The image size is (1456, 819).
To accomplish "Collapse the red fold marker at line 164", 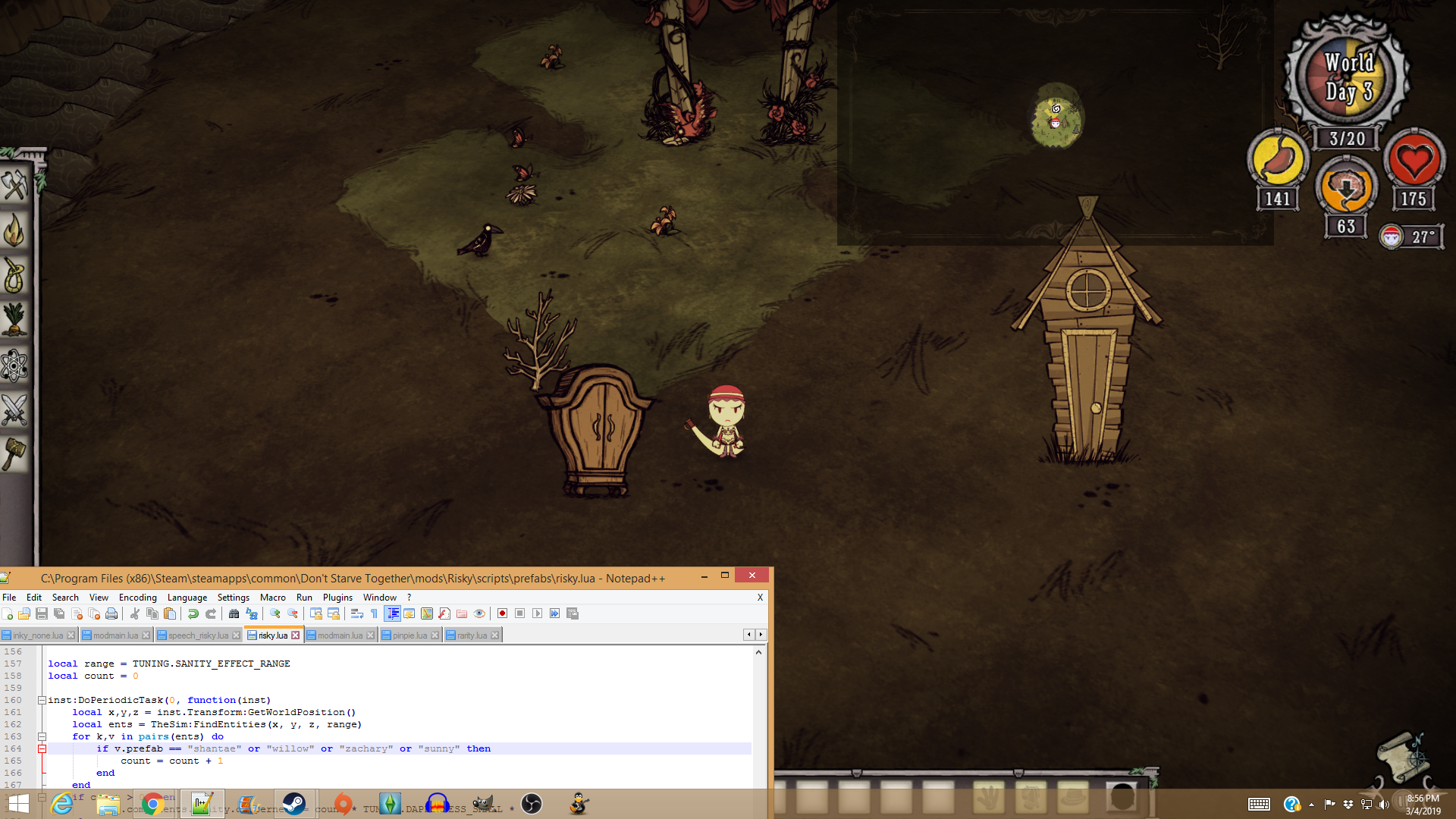I will pyautogui.click(x=42, y=748).
